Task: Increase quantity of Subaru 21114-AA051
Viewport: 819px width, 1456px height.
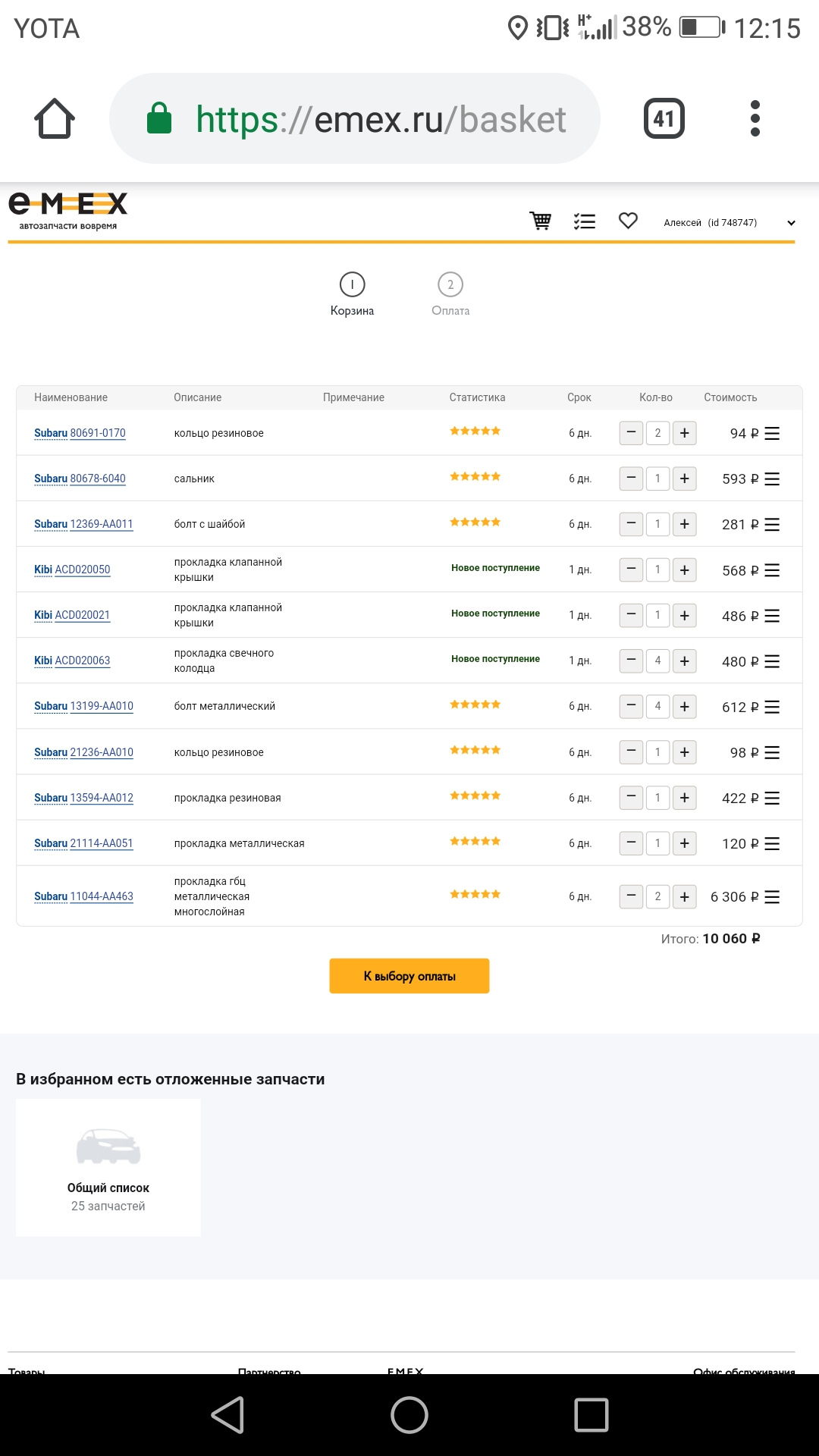Action: coord(684,843)
